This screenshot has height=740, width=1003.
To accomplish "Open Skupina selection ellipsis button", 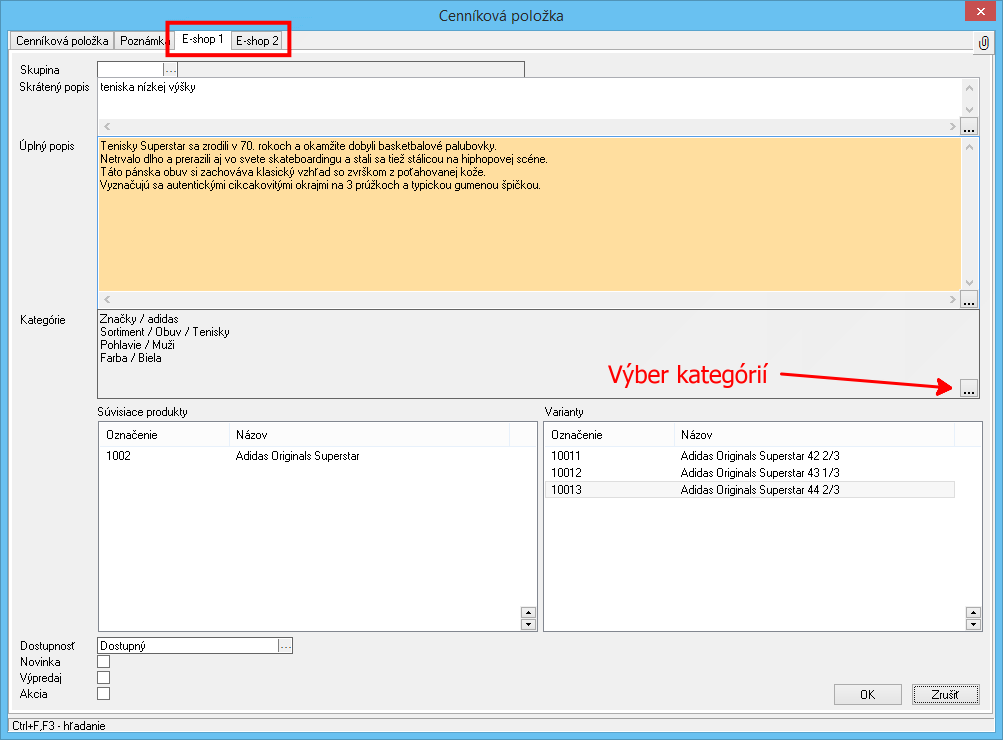I will 170,70.
